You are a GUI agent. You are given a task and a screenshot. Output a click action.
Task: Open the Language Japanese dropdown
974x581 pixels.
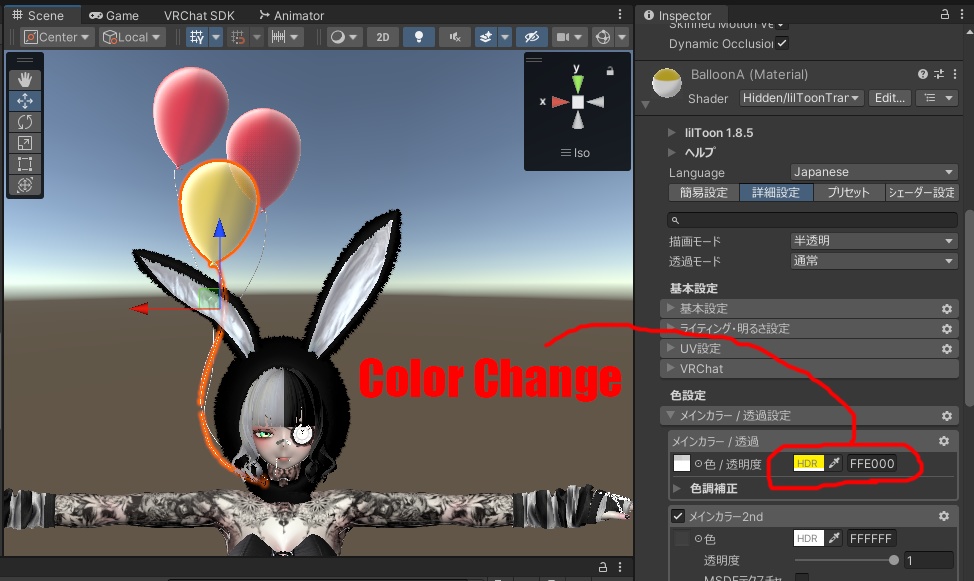tap(874, 172)
